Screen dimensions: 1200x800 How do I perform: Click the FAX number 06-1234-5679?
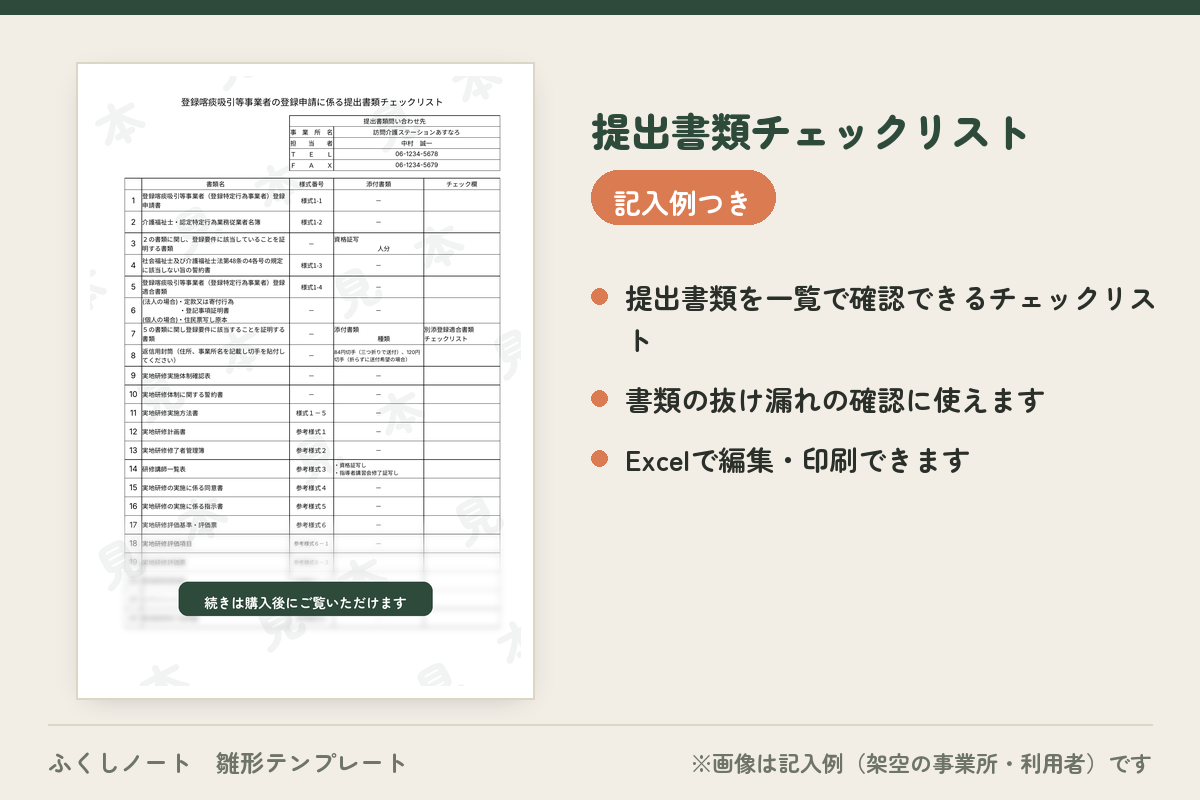pyautogui.click(x=417, y=165)
